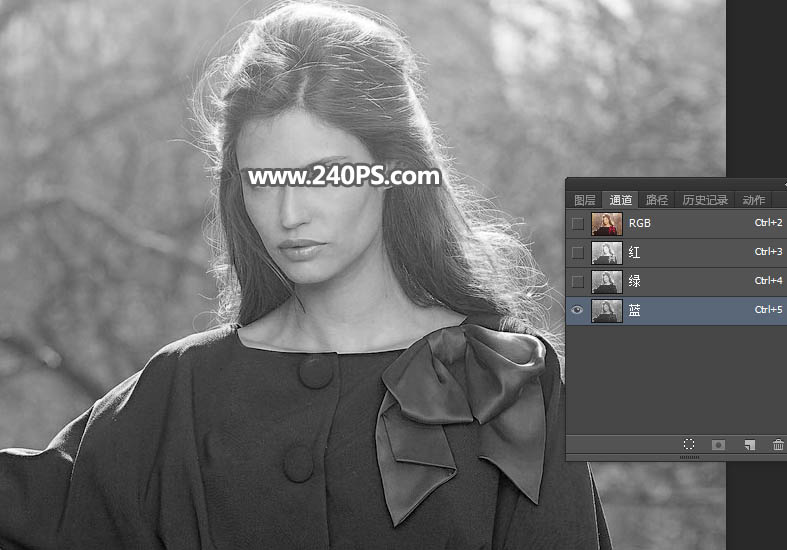
Task: Switch to the 动作 (Actions) tab
Action: [753, 200]
